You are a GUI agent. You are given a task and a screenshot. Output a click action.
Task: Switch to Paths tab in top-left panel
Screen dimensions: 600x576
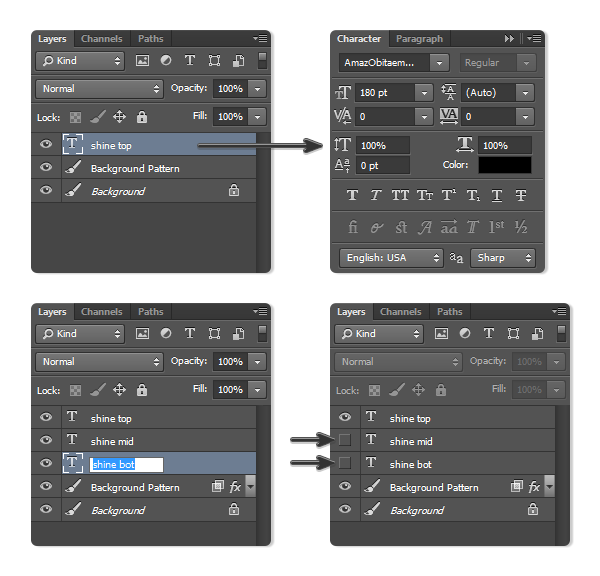tap(151, 39)
